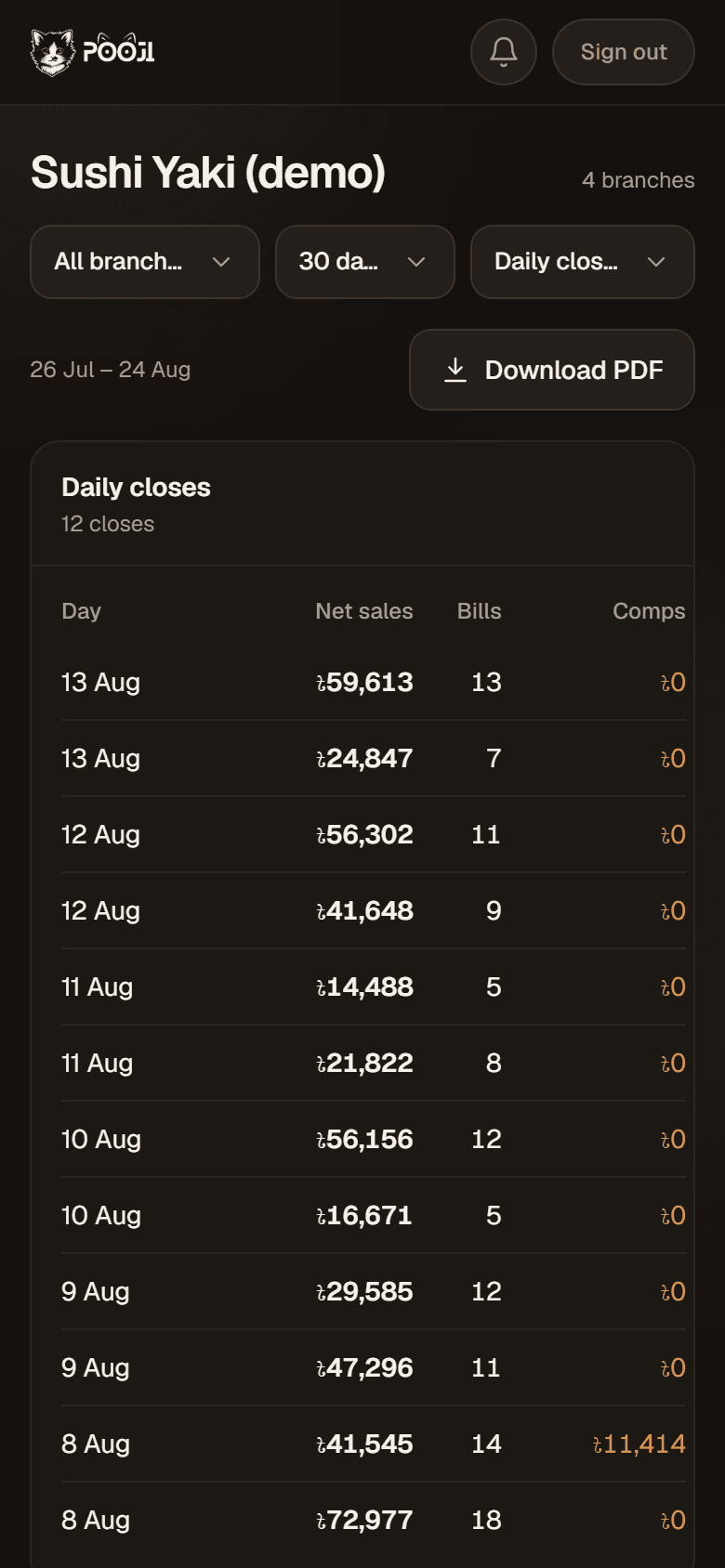725x1568 pixels.
Task: Open the Daily closes report dropdown
Action: (583, 262)
